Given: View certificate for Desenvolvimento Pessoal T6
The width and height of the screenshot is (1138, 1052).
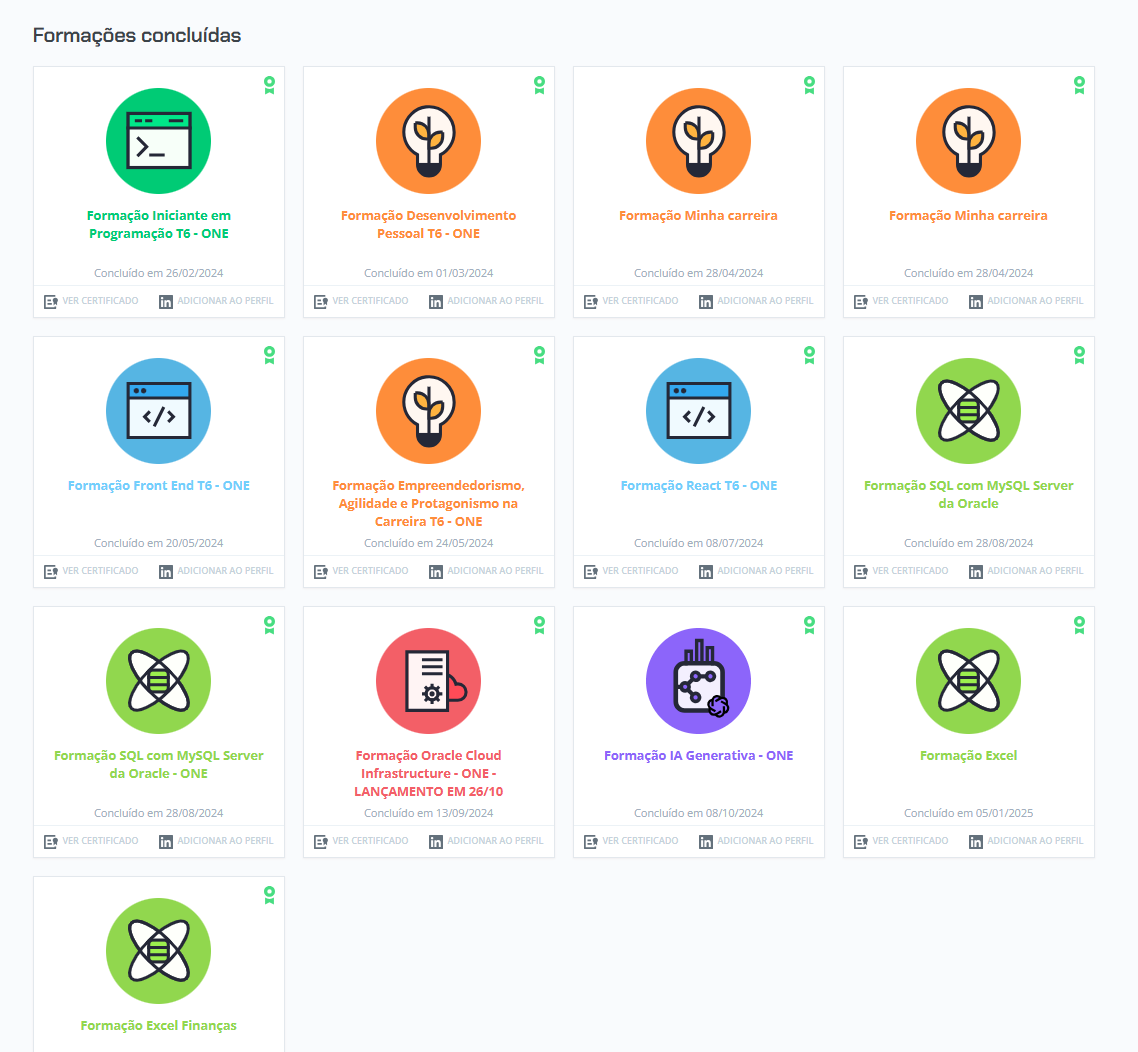Looking at the screenshot, I should (x=361, y=301).
